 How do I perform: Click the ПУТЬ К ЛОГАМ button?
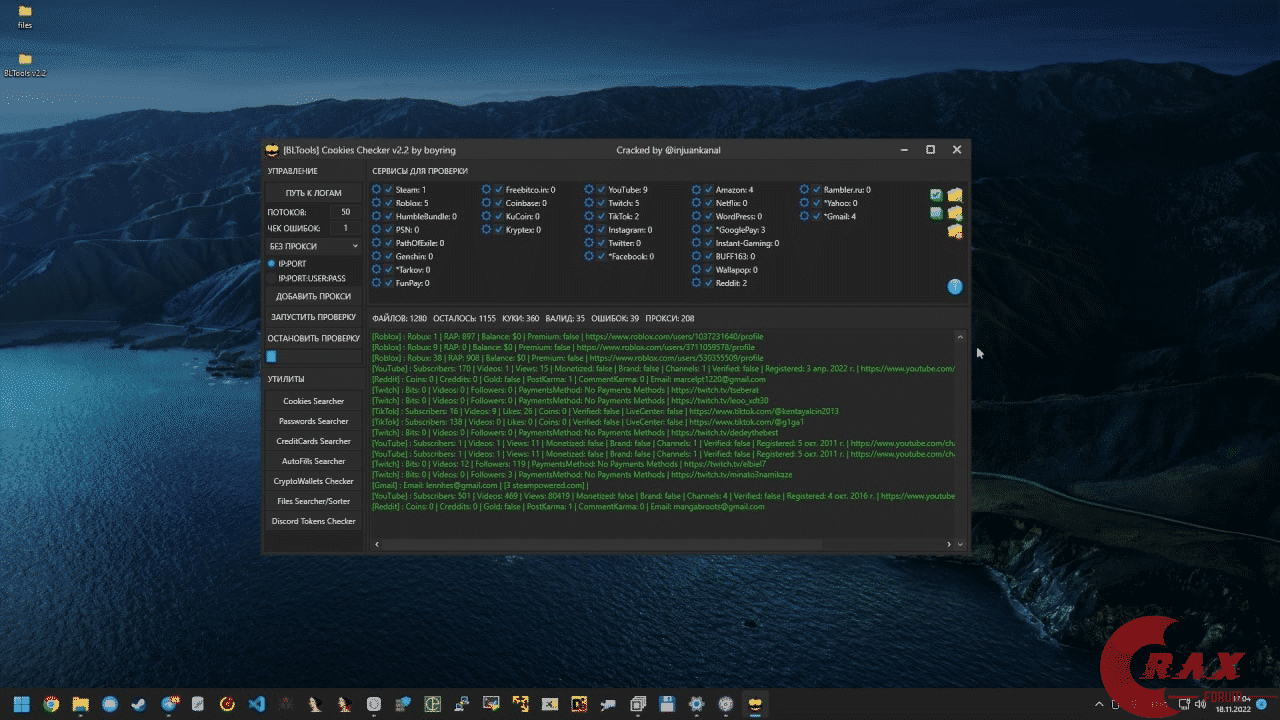pos(313,193)
